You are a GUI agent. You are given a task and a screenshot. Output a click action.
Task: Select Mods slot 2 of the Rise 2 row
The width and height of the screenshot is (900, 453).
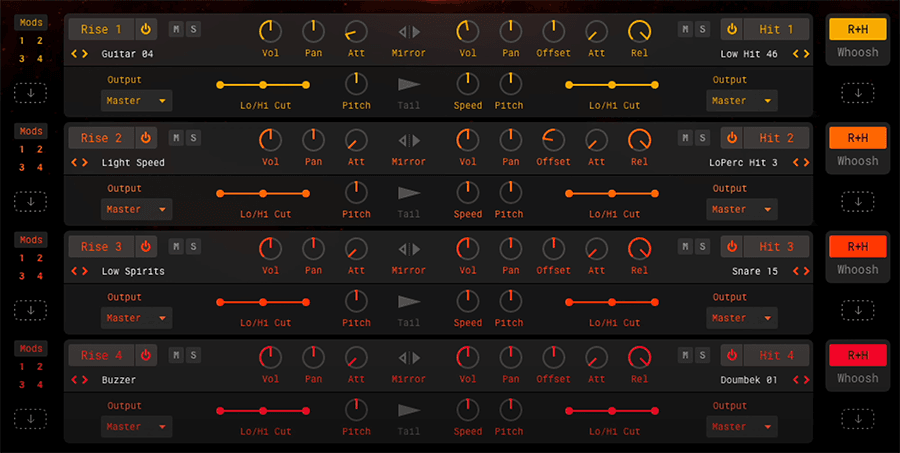(x=40, y=149)
